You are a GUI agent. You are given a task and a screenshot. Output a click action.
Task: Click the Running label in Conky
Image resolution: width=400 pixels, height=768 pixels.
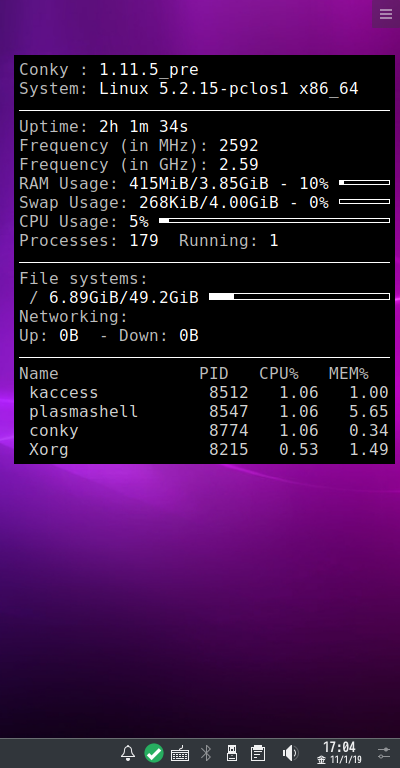(x=219, y=241)
